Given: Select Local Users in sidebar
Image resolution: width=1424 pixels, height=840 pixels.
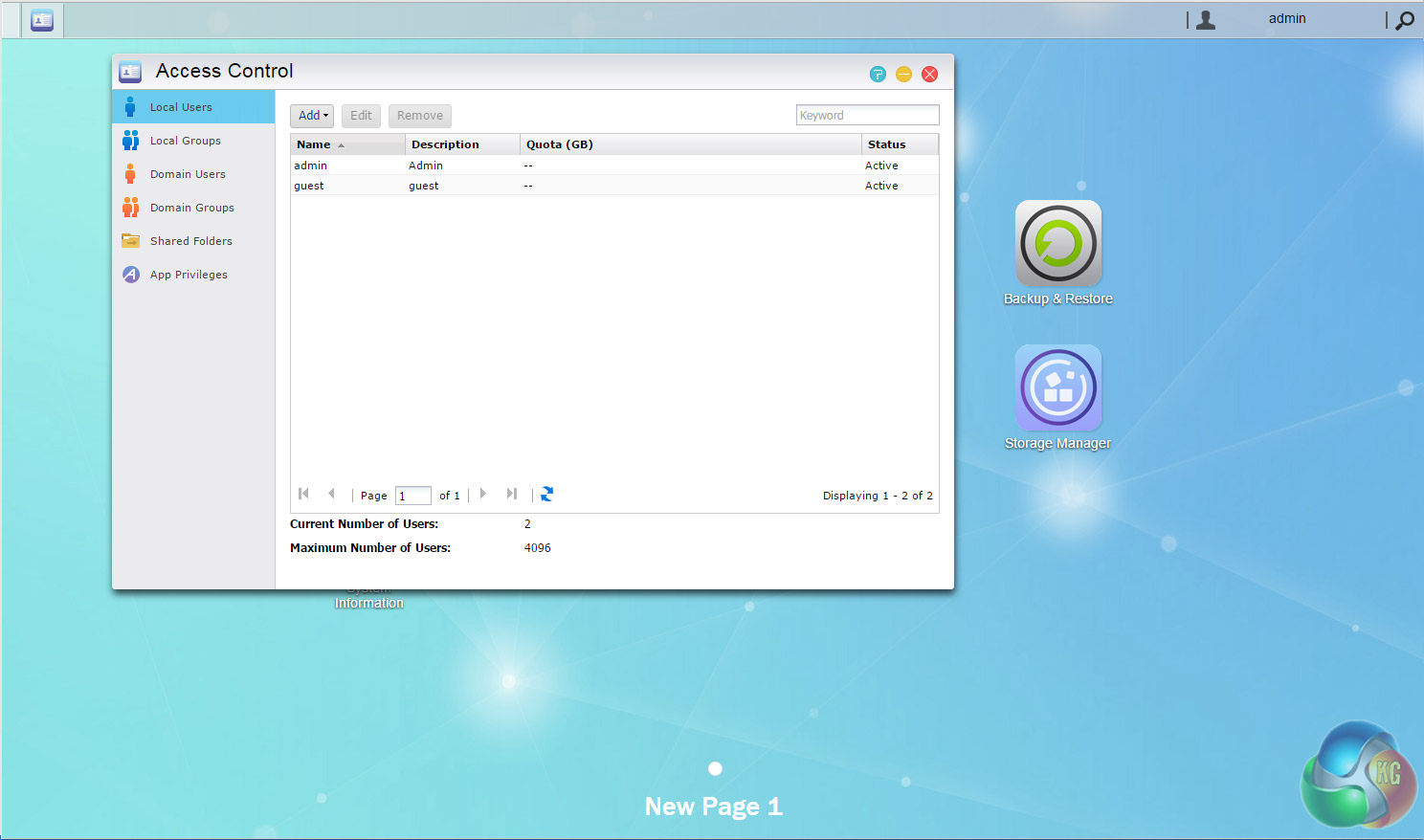Looking at the screenshot, I should [193, 107].
